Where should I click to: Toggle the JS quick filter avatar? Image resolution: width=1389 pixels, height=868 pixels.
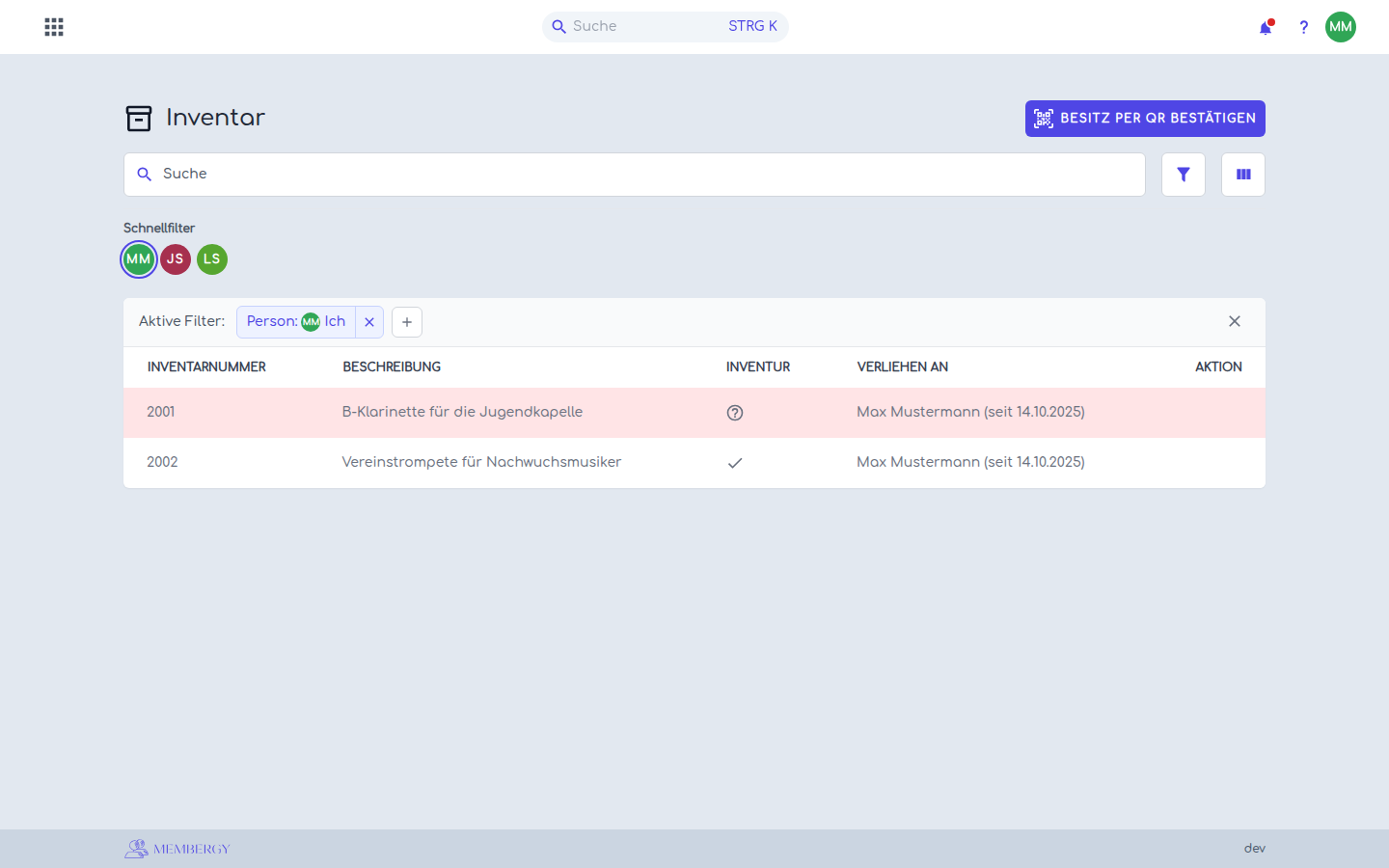(x=176, y=259)
